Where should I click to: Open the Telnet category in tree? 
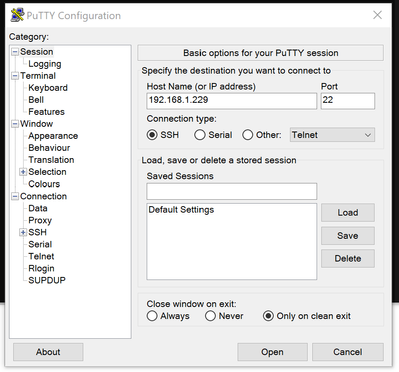pyautogui.click(x=41, y=256)
